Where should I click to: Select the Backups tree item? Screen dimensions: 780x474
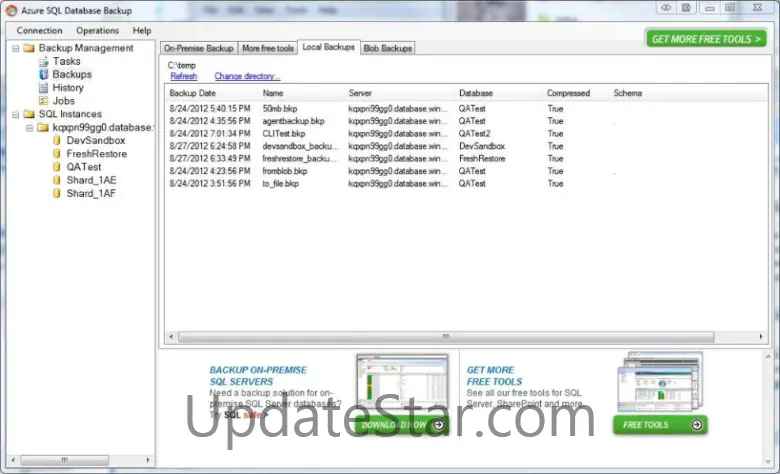(72, 75)
